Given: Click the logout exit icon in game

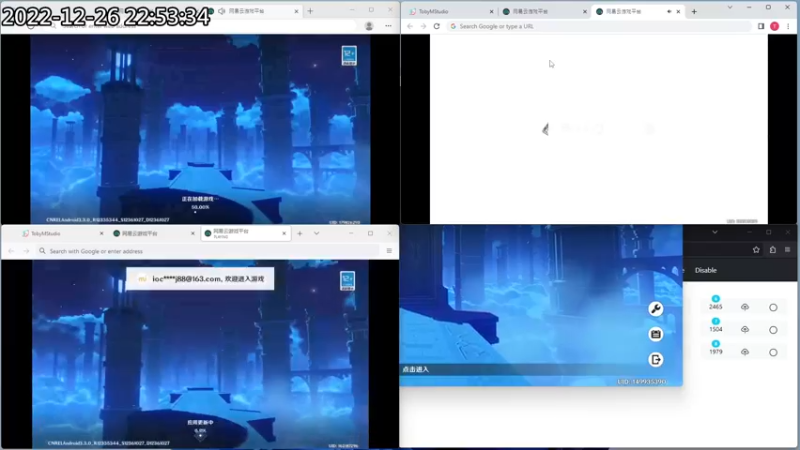Looking at the screenshot, I should click(x=656, y=360).
